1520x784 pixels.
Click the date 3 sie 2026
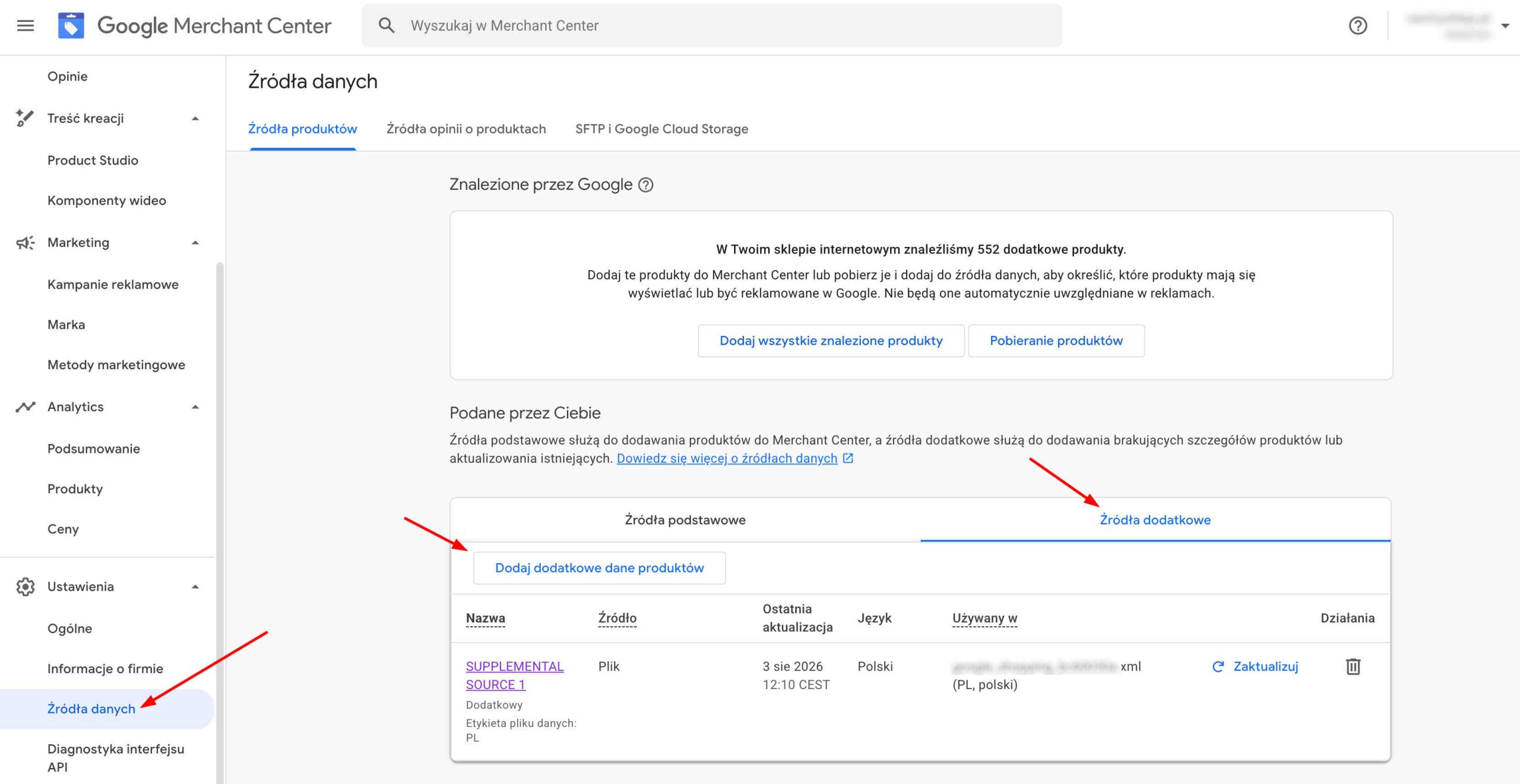[x=793, y=666]
